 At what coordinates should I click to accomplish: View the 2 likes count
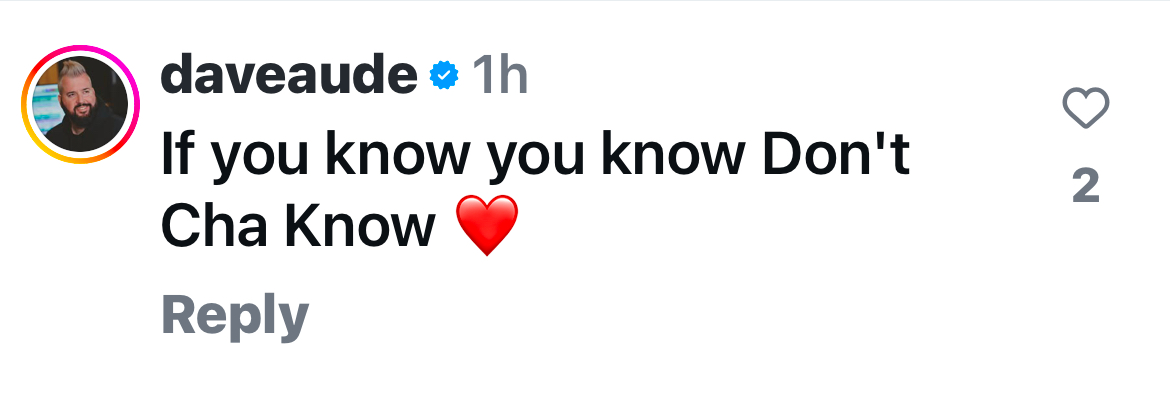pyautogui.click(x=1086, y=186)
